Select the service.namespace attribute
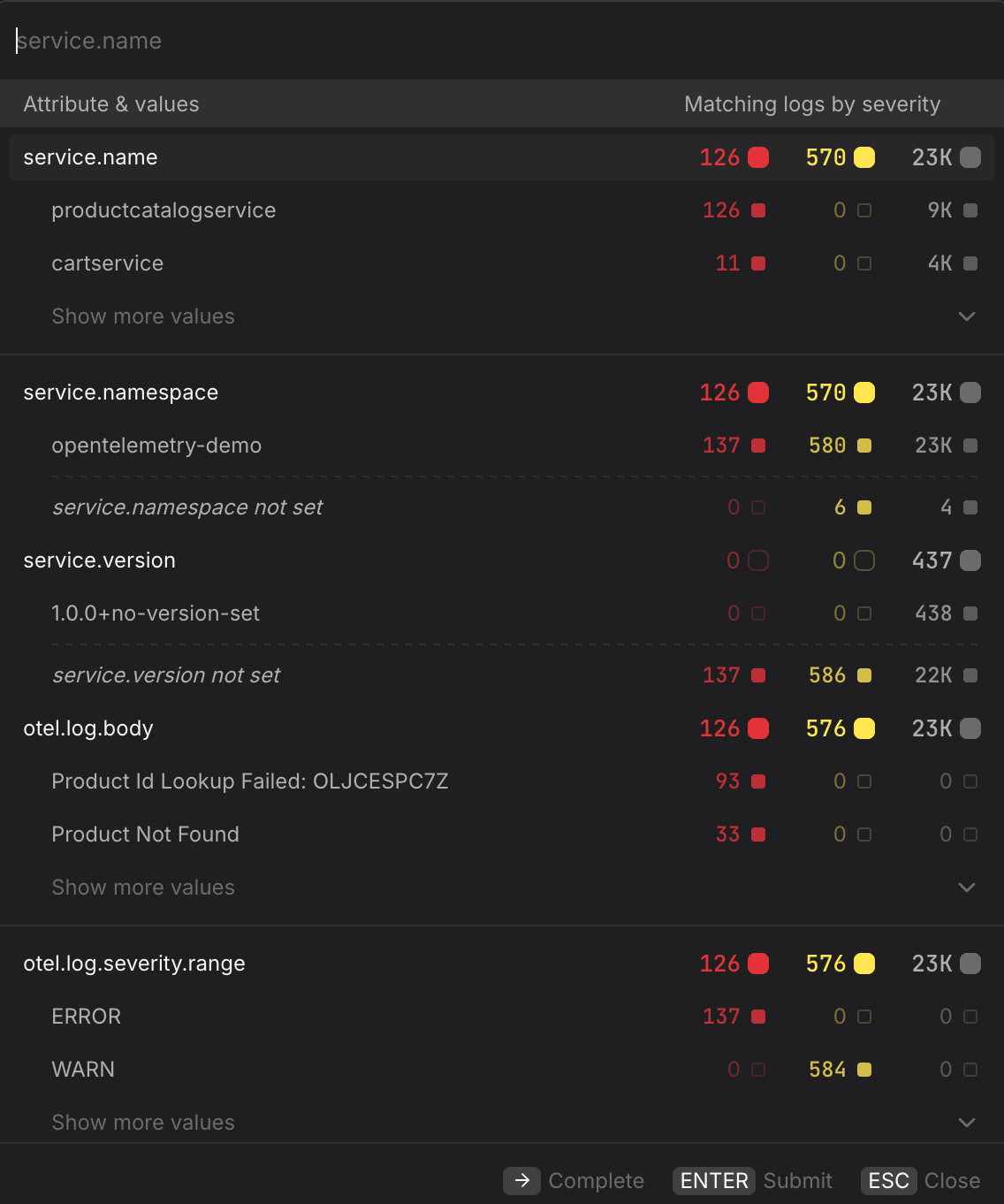 click(x=121, y=392)
